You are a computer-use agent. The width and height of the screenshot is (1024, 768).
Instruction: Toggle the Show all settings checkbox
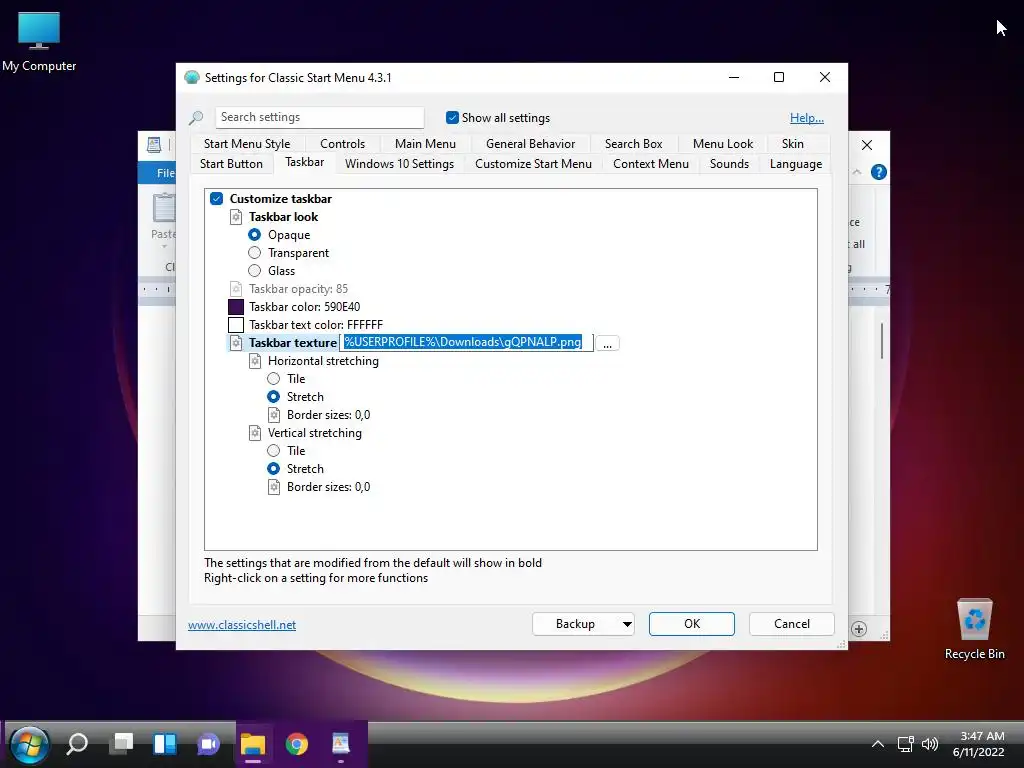coord(452,118)
